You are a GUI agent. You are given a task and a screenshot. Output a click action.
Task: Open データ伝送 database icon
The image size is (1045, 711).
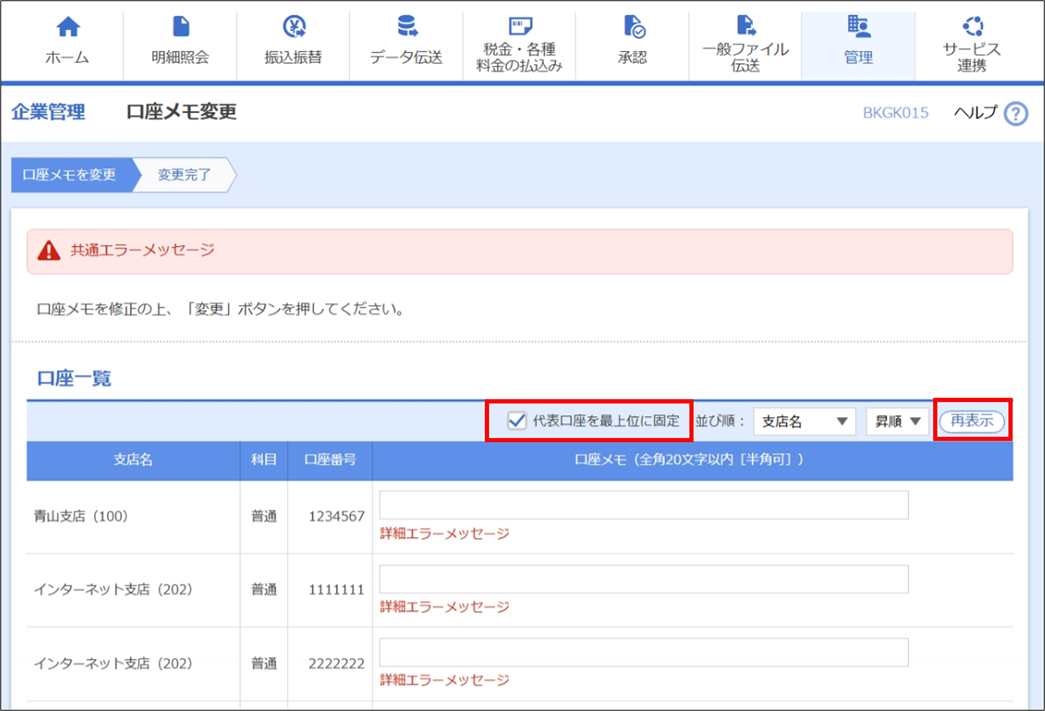pos(407,27)
